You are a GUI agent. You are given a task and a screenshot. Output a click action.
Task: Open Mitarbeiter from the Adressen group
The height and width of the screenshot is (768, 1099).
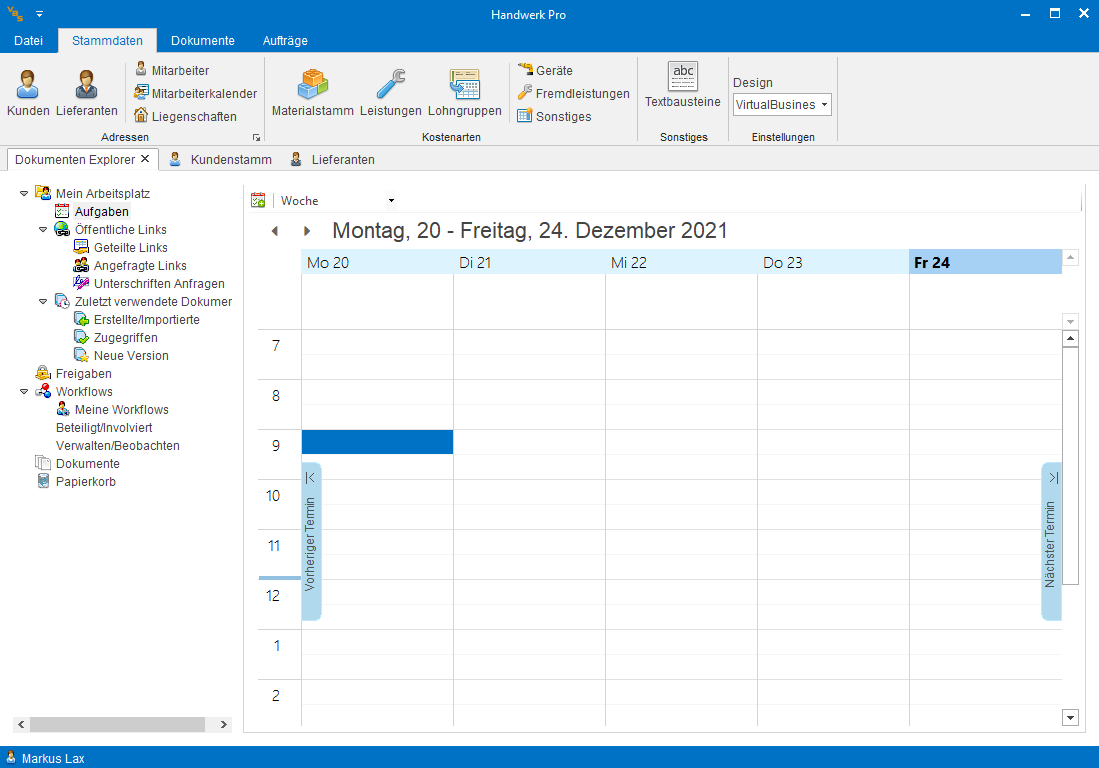pos(172,70)
